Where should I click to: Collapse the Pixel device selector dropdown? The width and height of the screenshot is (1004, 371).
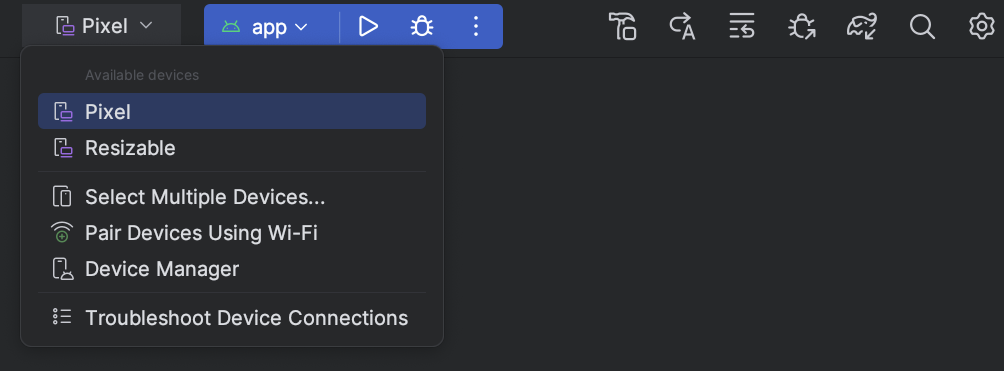[x=102, y=26]
